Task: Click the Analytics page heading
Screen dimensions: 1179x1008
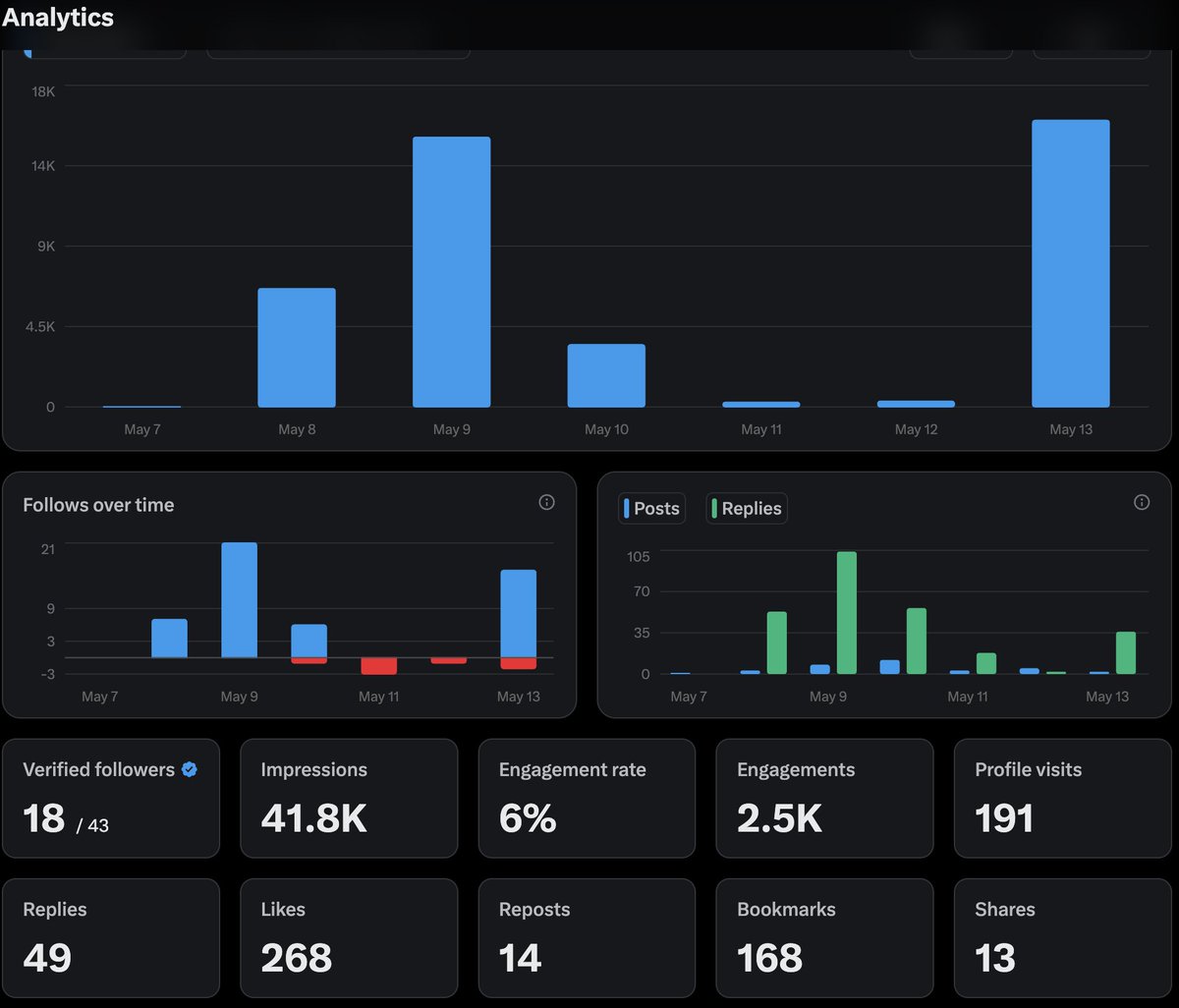Action: click(58, 18)
